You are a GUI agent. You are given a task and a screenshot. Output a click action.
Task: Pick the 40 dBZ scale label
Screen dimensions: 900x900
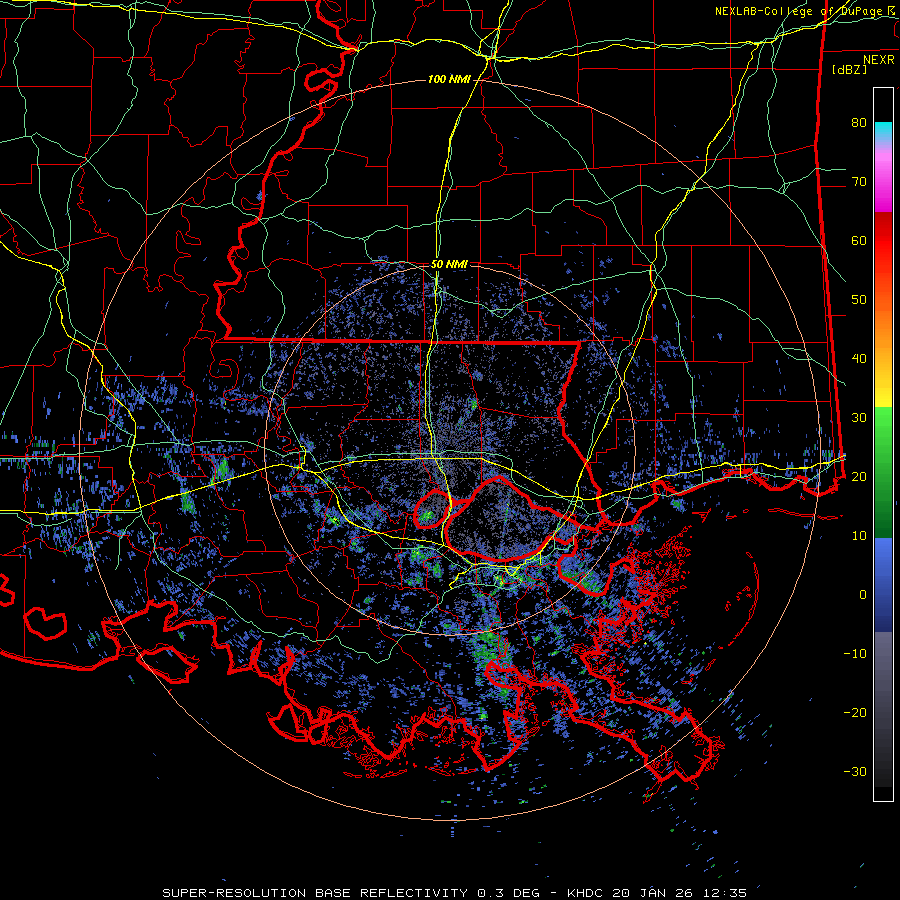(859, 359)
